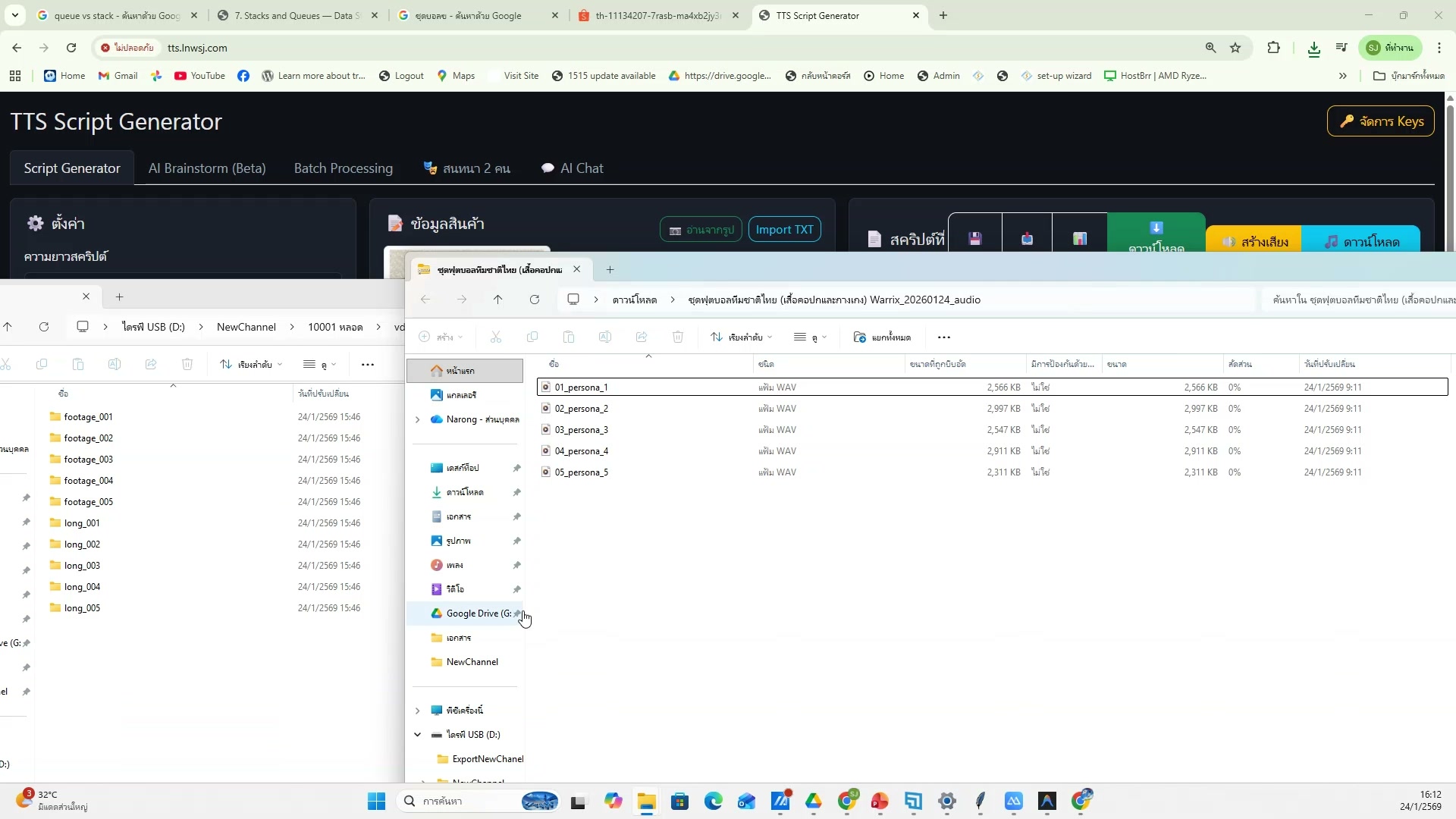This screenshot has height=819, width=1456.
Task: Expand Narong - ส่วนบุคคล in sidebar
Action: (418, 419)
